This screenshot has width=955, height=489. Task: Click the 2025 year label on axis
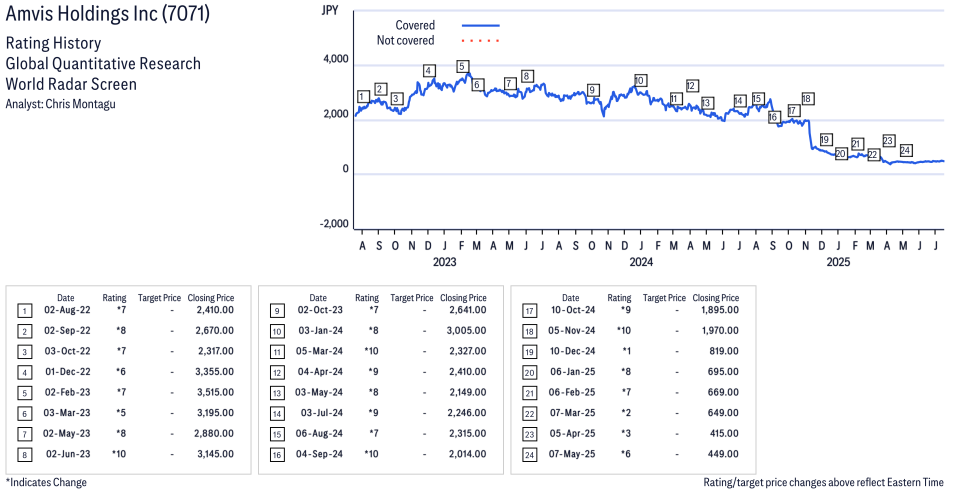(837, 262)
